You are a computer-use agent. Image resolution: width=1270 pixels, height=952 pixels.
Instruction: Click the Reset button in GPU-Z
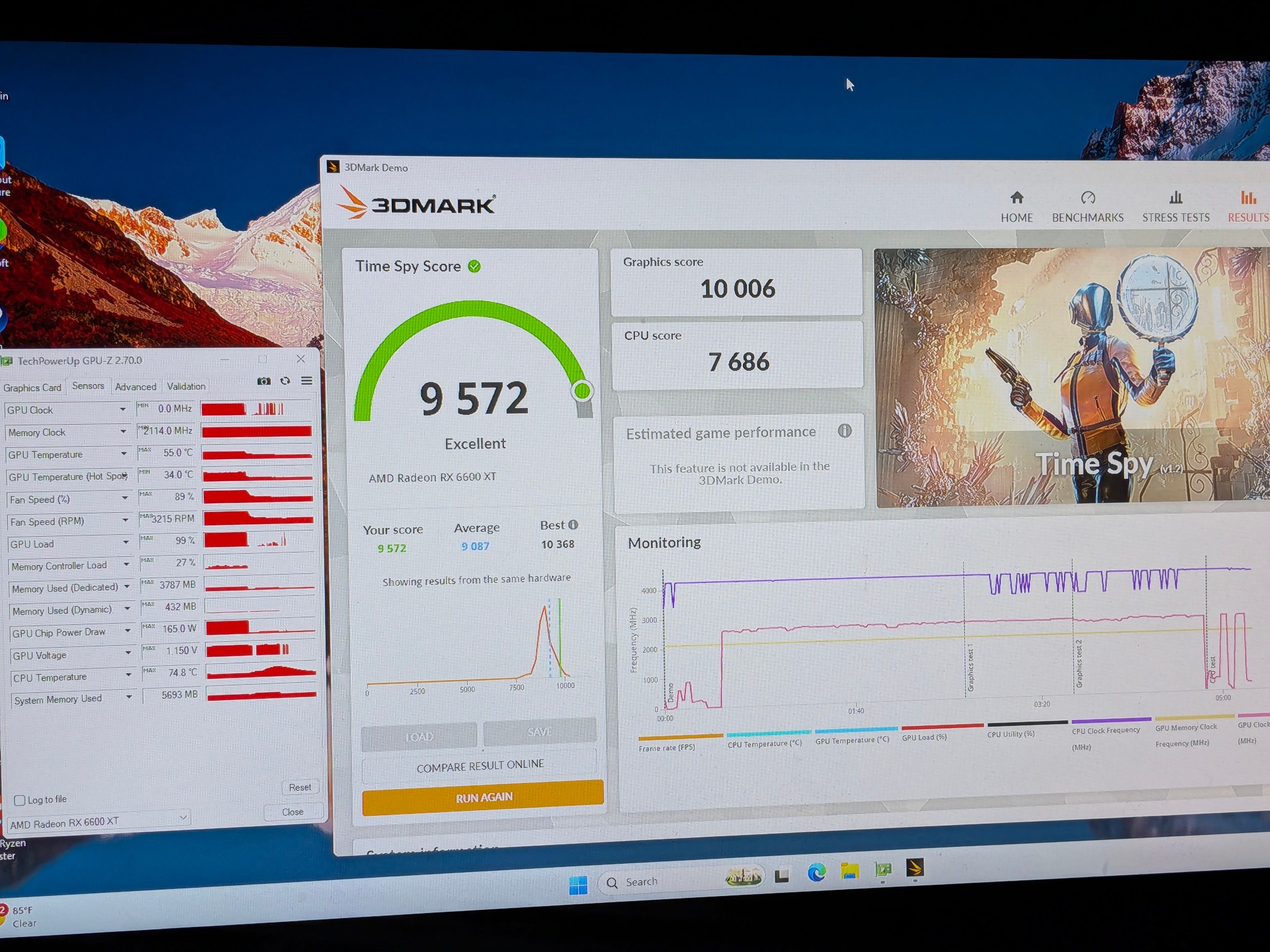point(300,787)
